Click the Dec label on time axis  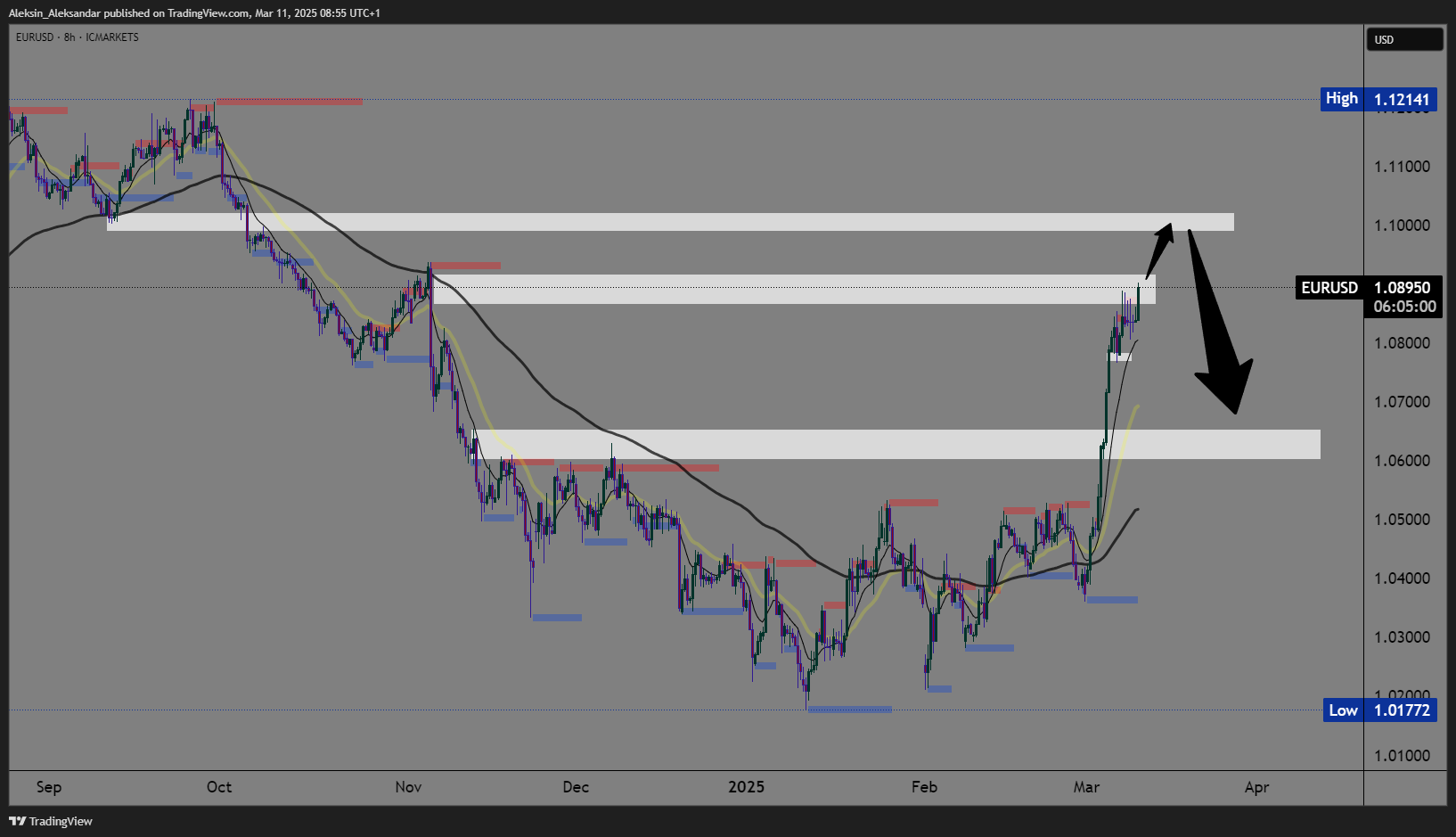pyautogui.click(x=576, y=787)
